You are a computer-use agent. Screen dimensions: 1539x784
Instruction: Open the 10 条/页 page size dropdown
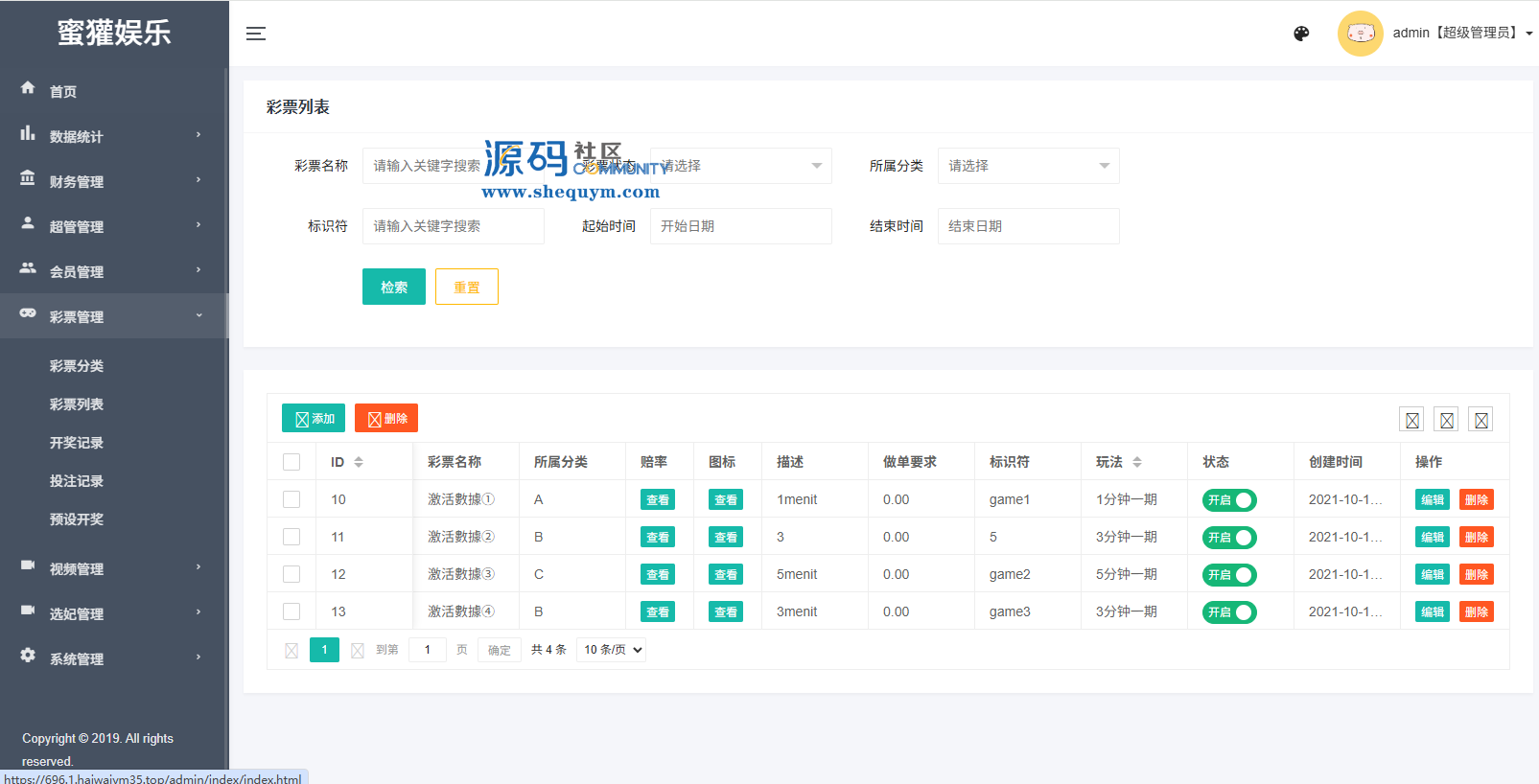pyautogui.click(x=612, y=650)
